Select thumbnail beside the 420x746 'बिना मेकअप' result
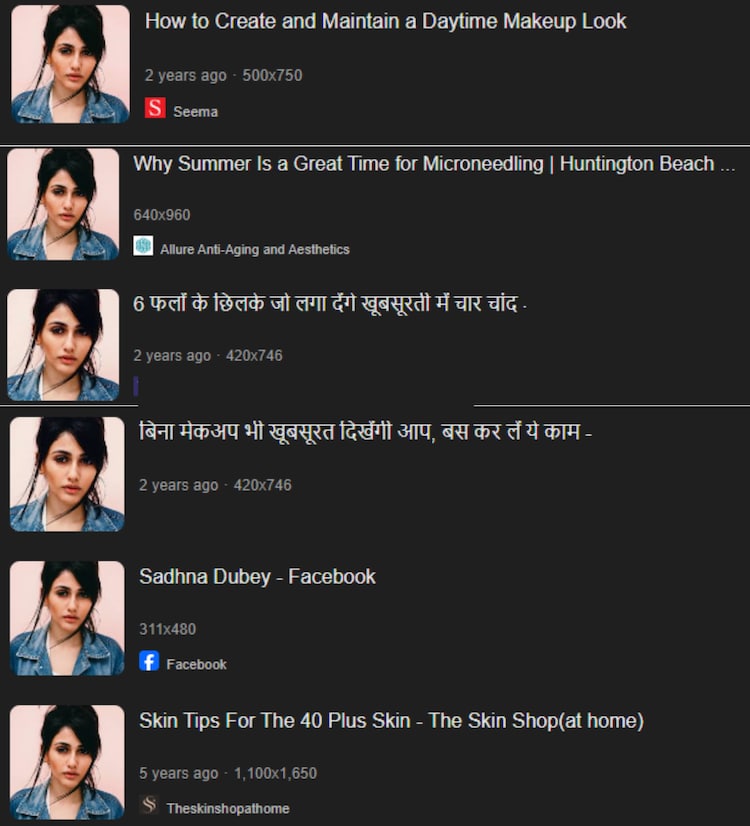The width and height of the screenshot is (750, 826). 67,474
